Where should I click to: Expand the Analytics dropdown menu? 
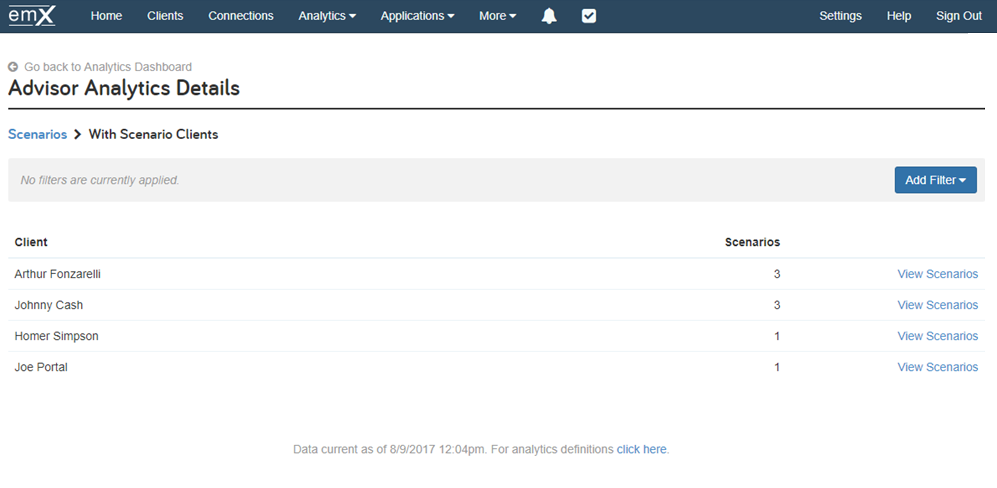327,16
